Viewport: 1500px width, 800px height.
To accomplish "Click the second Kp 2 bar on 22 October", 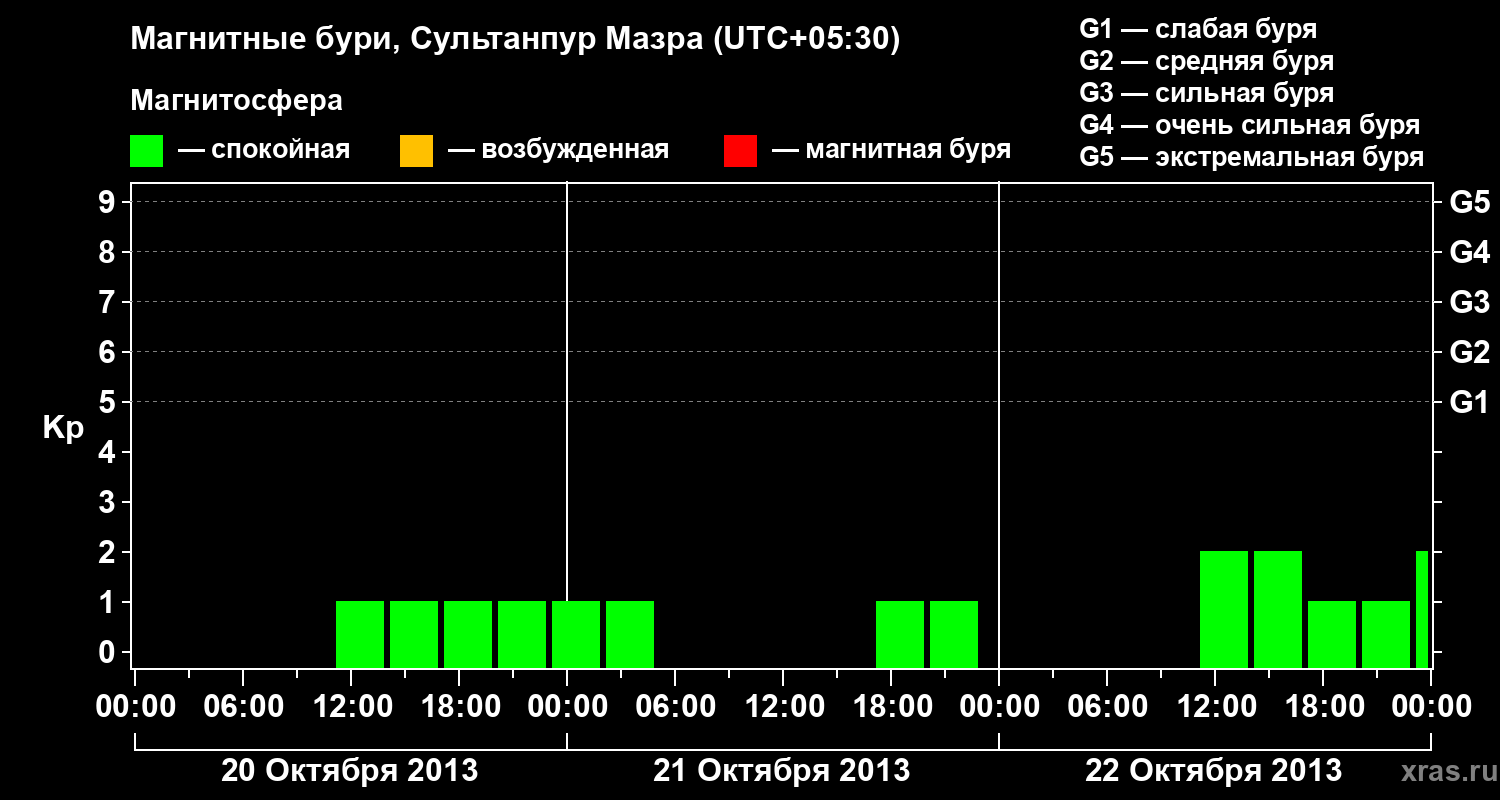I will 1278,609.
